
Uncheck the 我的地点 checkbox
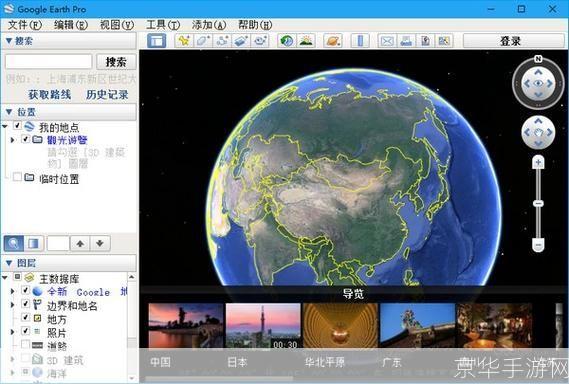[x=17, y=126]
